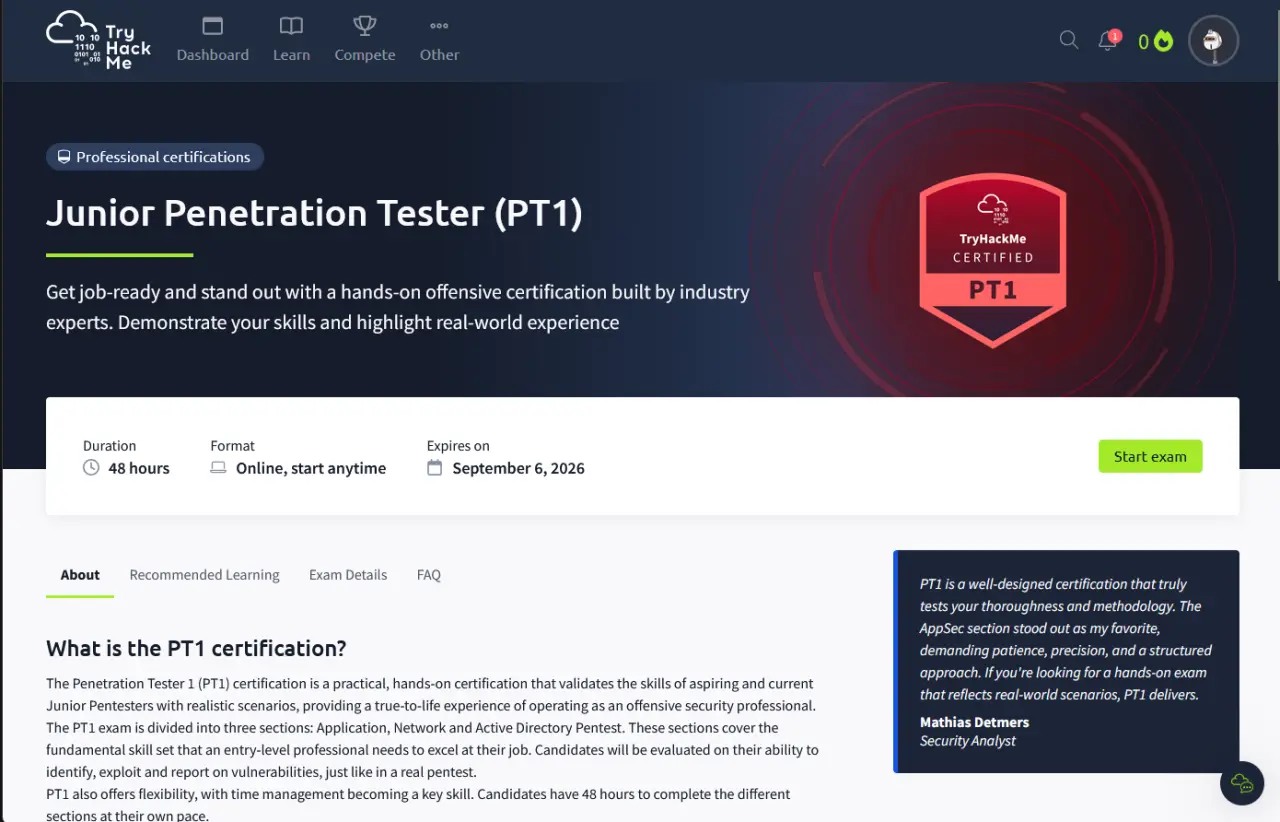Click the clock icon beside 48 hours

pyautogui.click(x=91, y=468)
